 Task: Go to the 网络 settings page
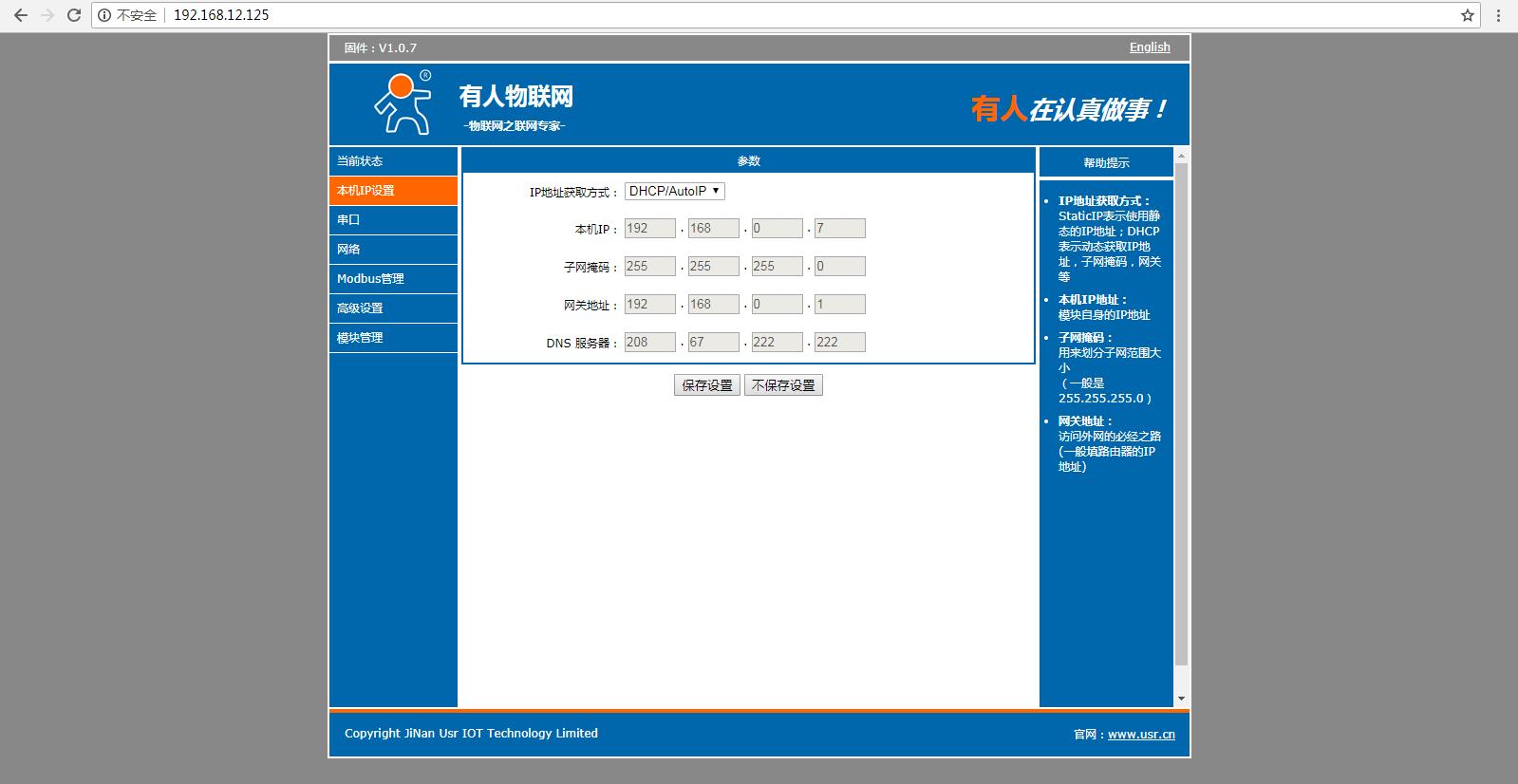[x=348, y=250]
